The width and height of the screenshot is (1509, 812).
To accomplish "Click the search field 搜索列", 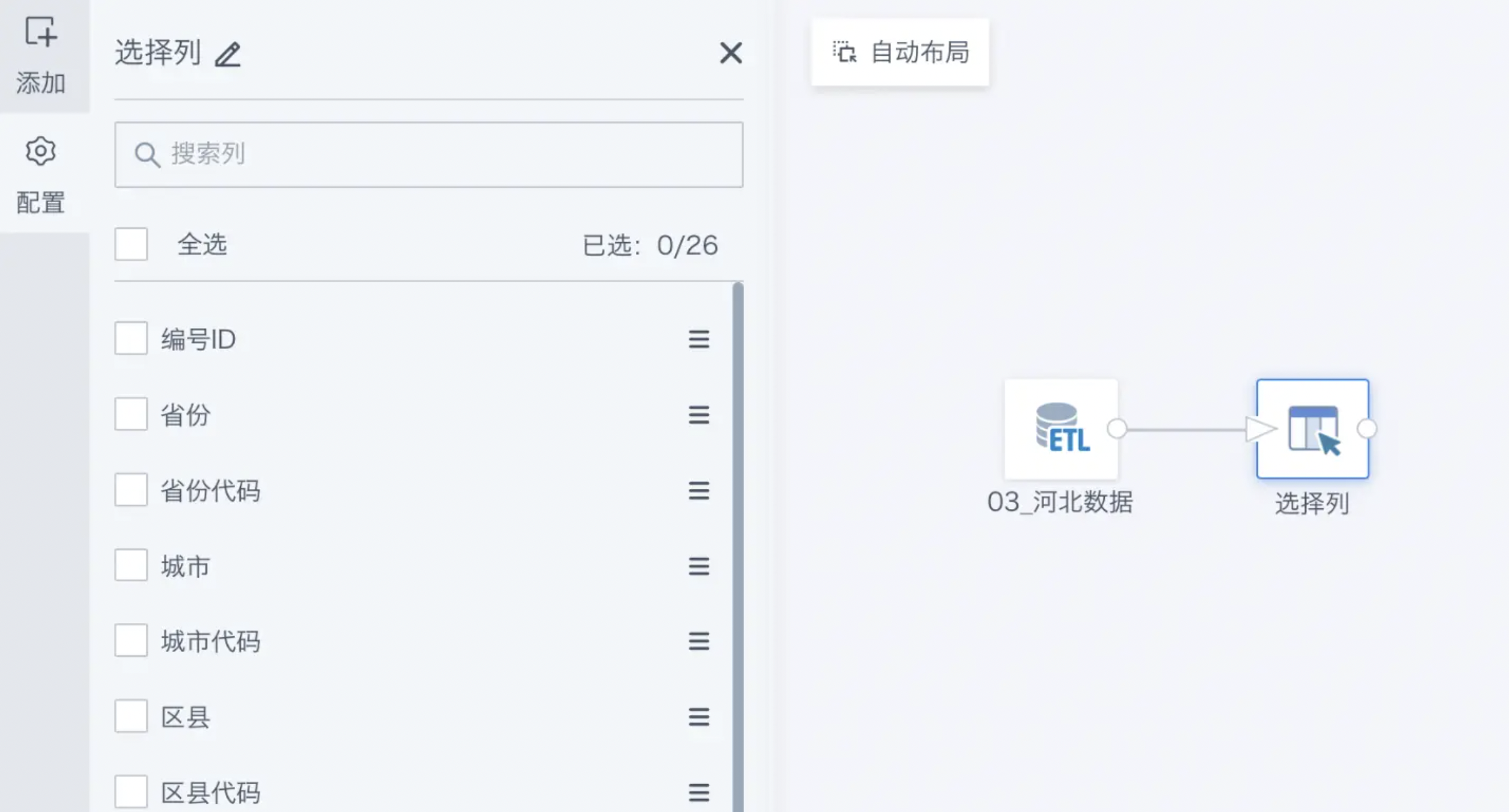I will point(429,155).
